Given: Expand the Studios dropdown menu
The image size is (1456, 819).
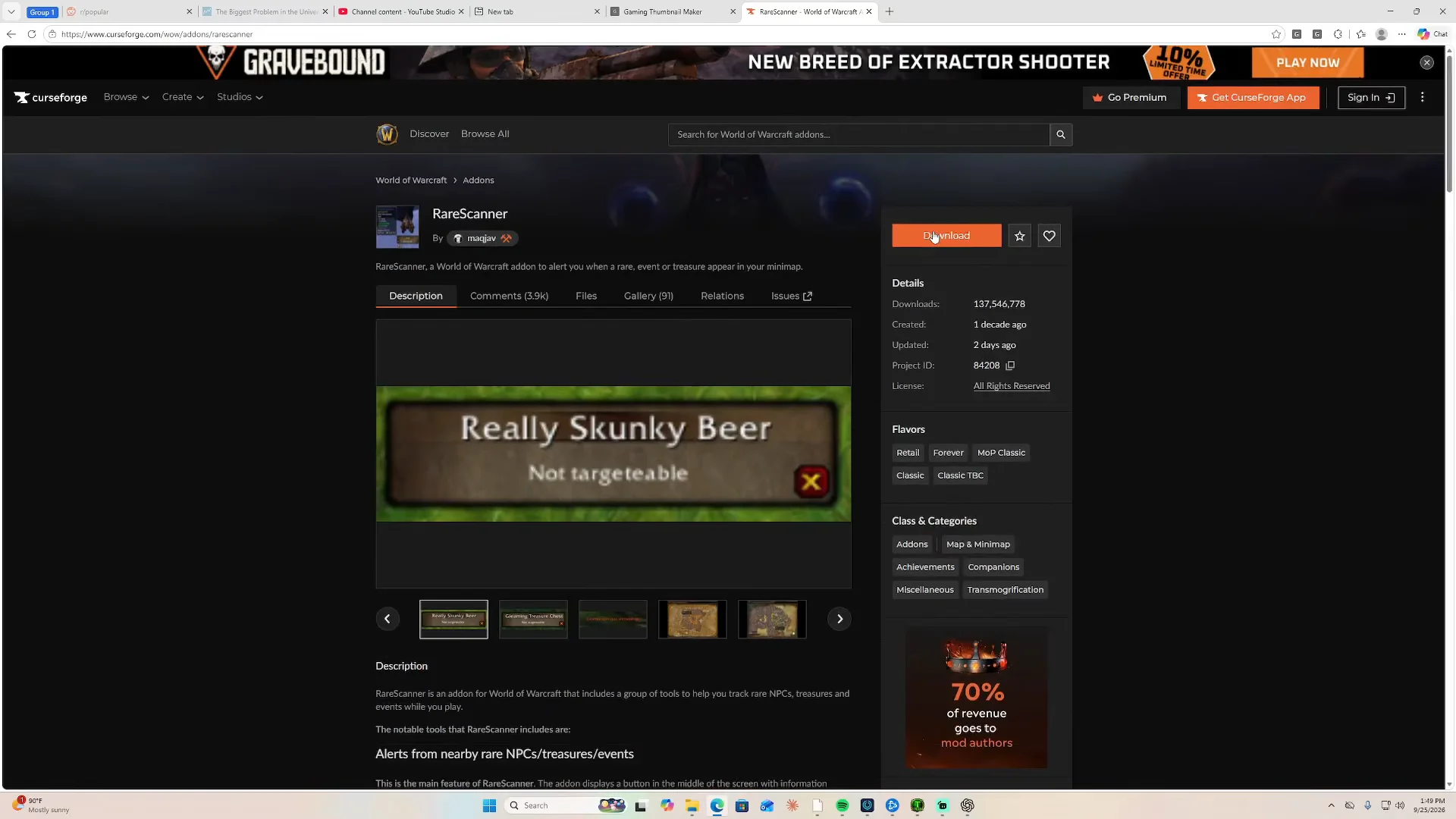Looking at the screenshot, I should [x=240, y=97].
